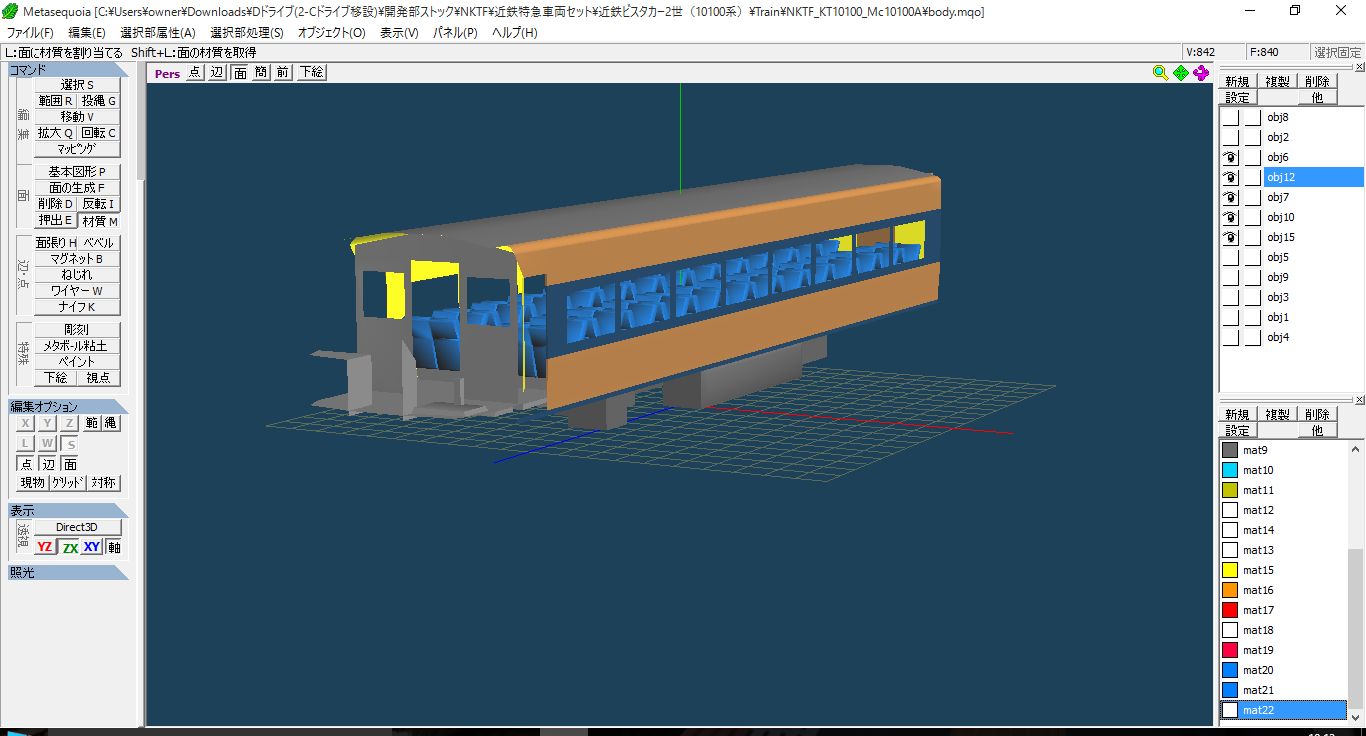Select the 基本図形 P primitives tool

(77, 172)
